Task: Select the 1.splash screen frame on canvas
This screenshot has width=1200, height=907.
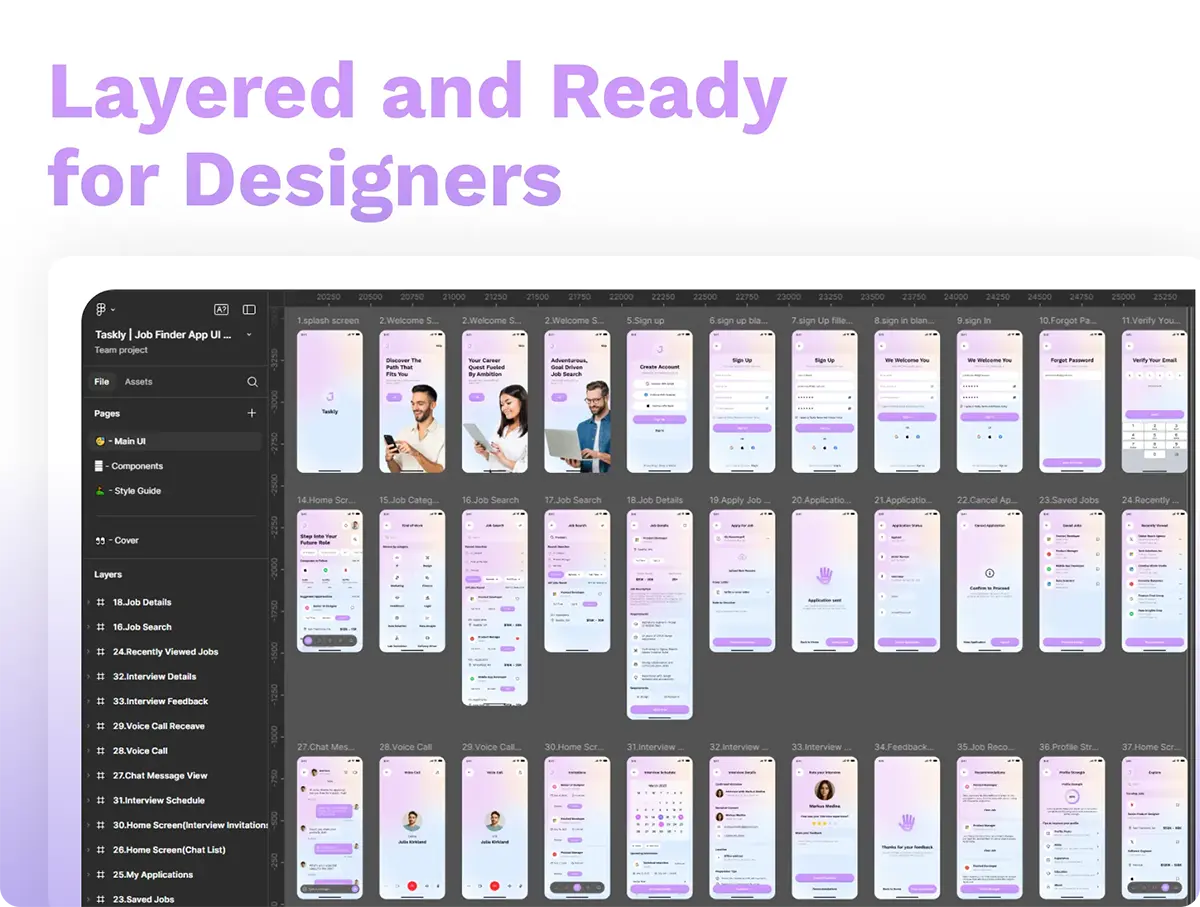Action: coord(330,402)
